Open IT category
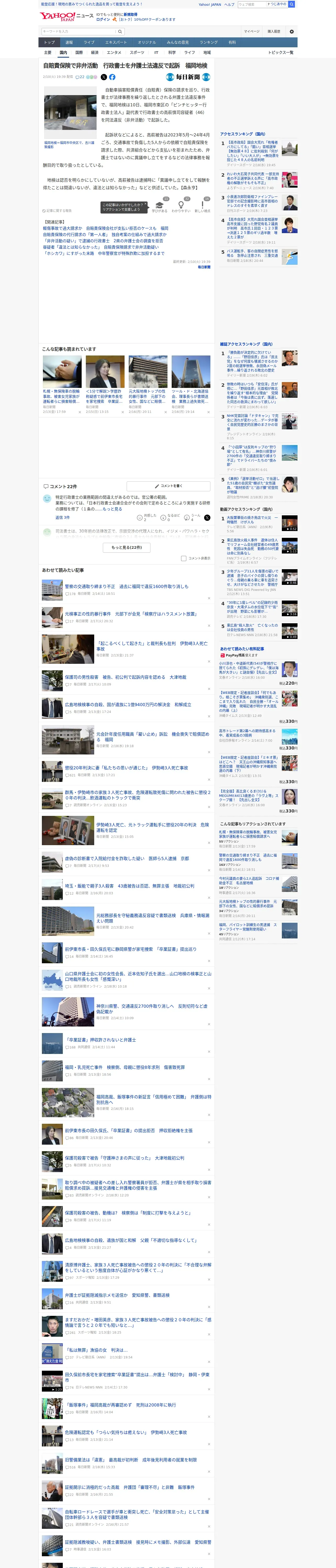Image resolution: width=336 pixels, height=1568 pixels. 156,52
